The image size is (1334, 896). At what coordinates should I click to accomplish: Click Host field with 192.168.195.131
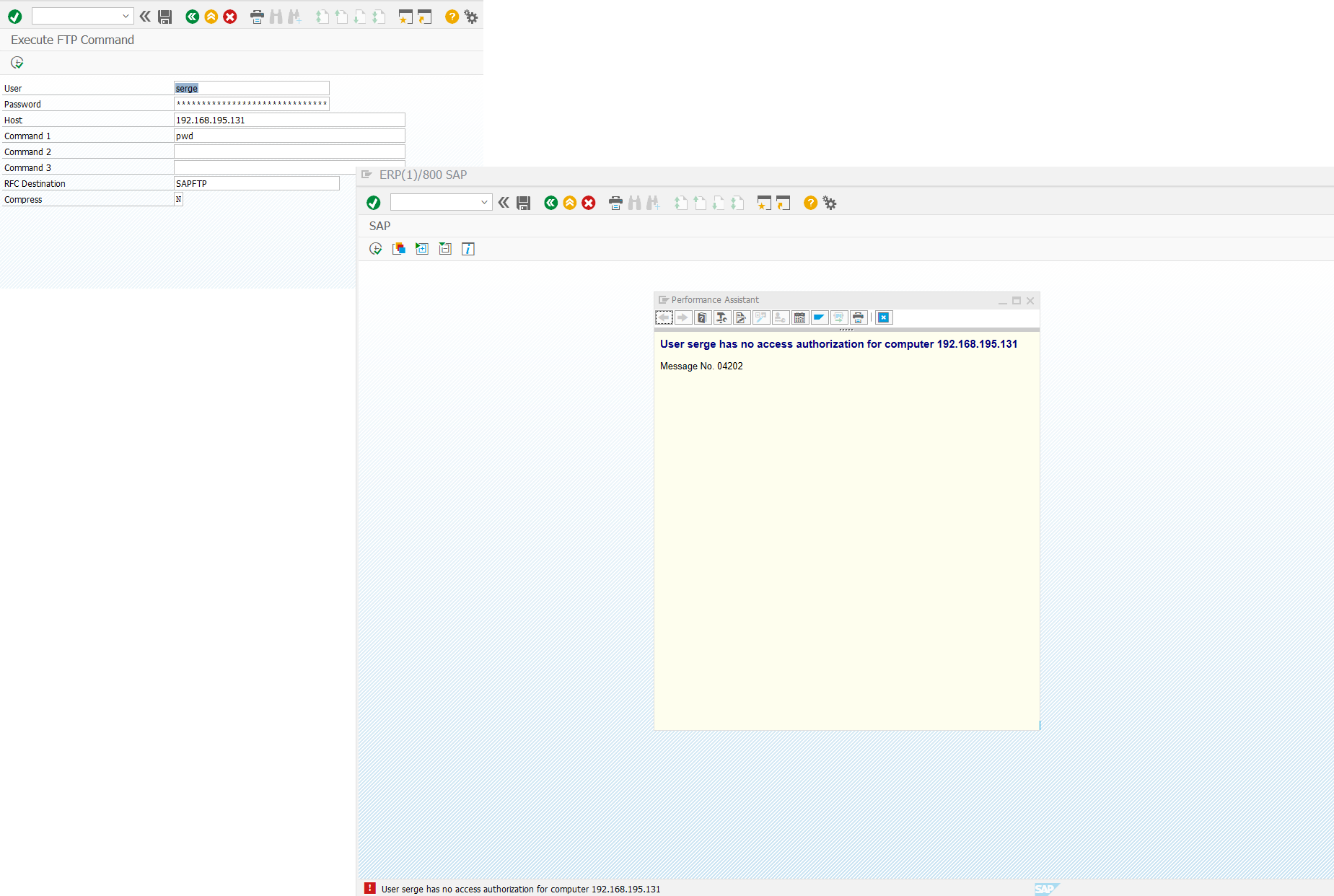(x=289, y=120)
